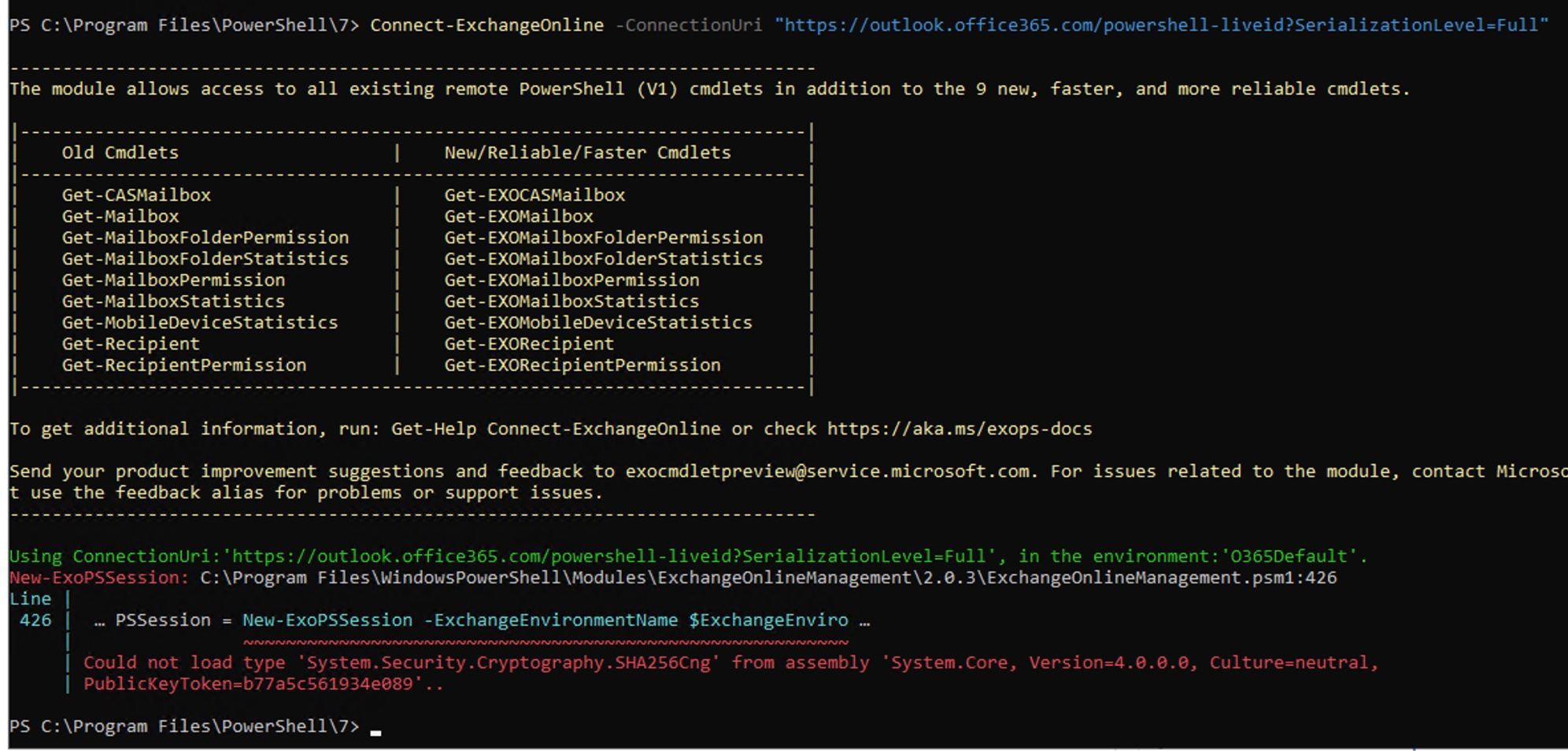Viewport: 1568px width, 751px height.
Task: Click the Get-EXOMobileDeviceStatistics cmdlet text
Action: pos(598,322)
